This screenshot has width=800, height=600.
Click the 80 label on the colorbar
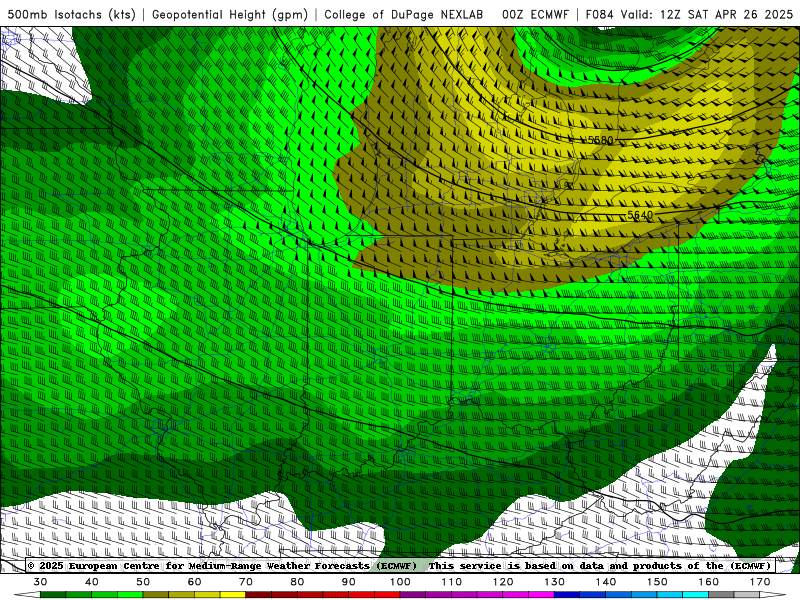(x=297, y=582)
